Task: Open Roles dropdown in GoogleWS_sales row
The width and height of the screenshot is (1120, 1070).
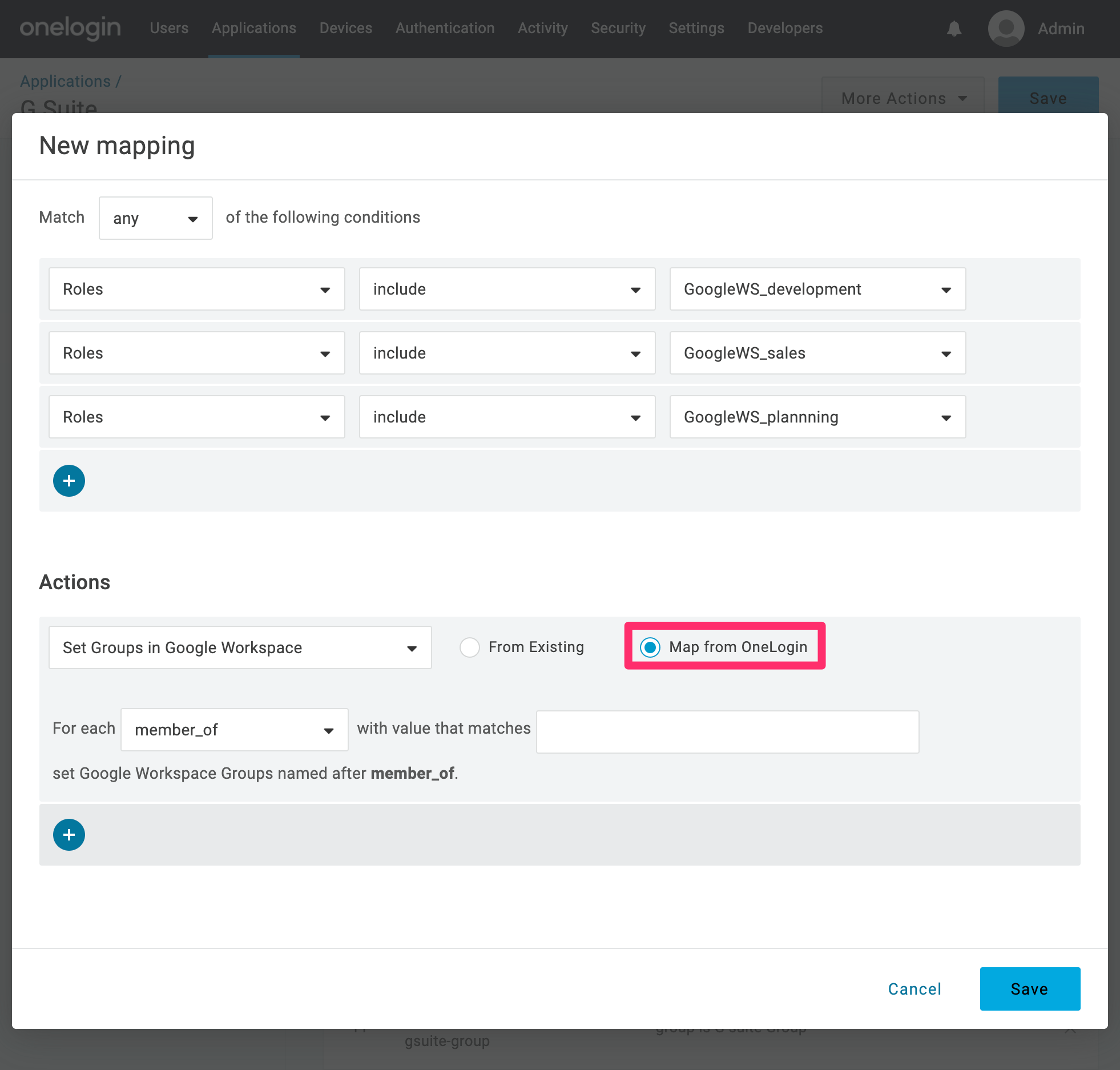Action: coord(197,353)
